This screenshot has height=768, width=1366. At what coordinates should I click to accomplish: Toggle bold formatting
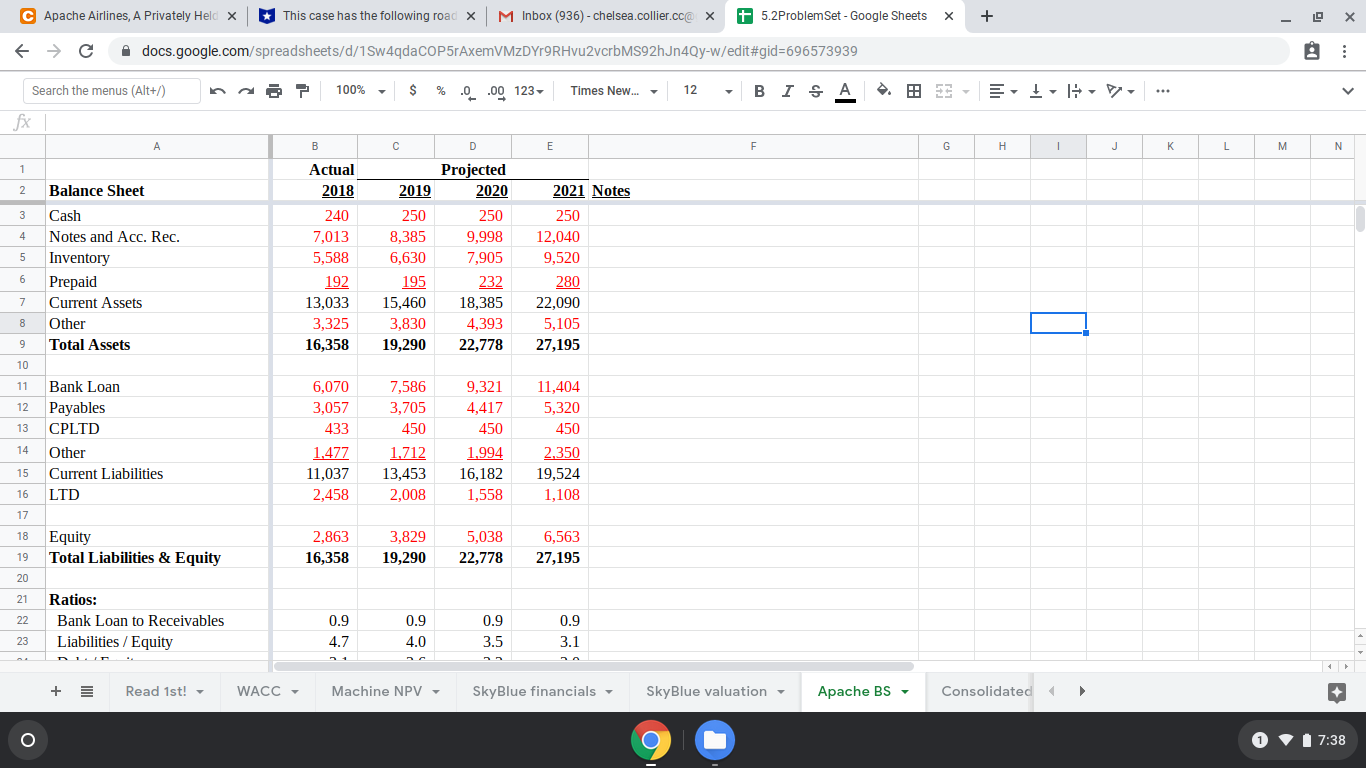(x=760, y=90)
